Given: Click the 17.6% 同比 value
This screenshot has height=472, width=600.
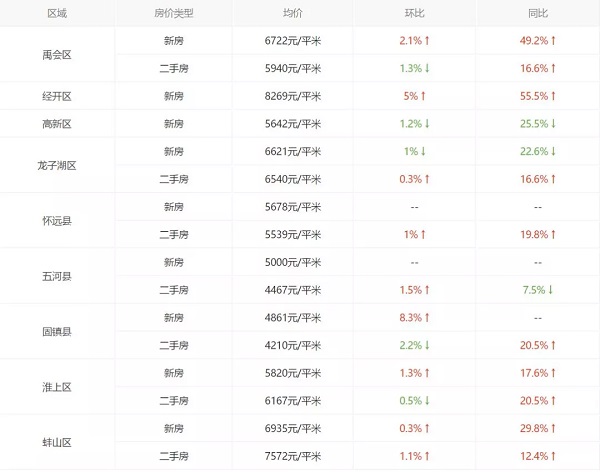Looking at the screenshot, I should click(538, 373).
